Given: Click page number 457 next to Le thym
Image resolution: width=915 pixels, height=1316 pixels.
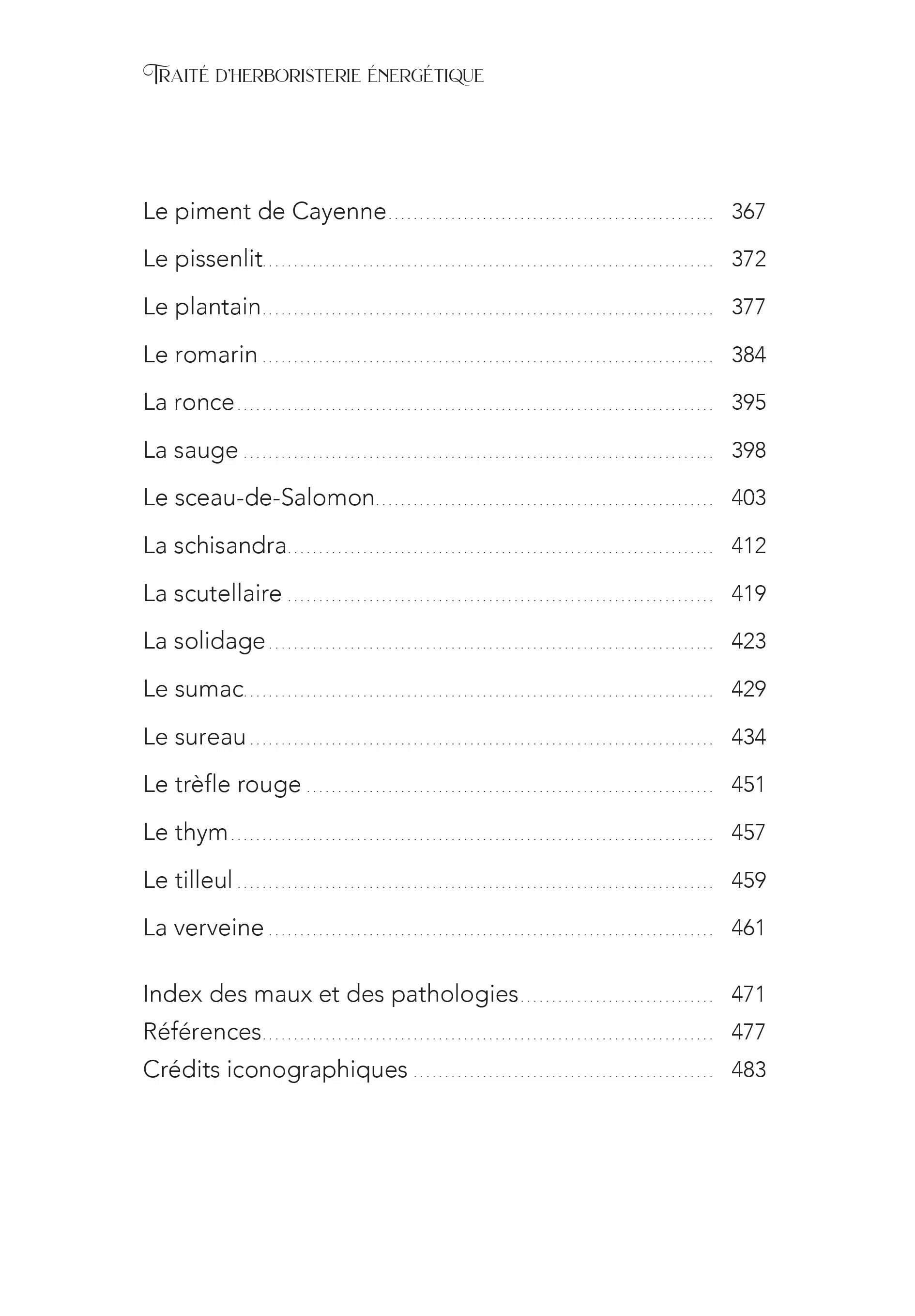Looking at the screenshot, I should click(747, 832).
